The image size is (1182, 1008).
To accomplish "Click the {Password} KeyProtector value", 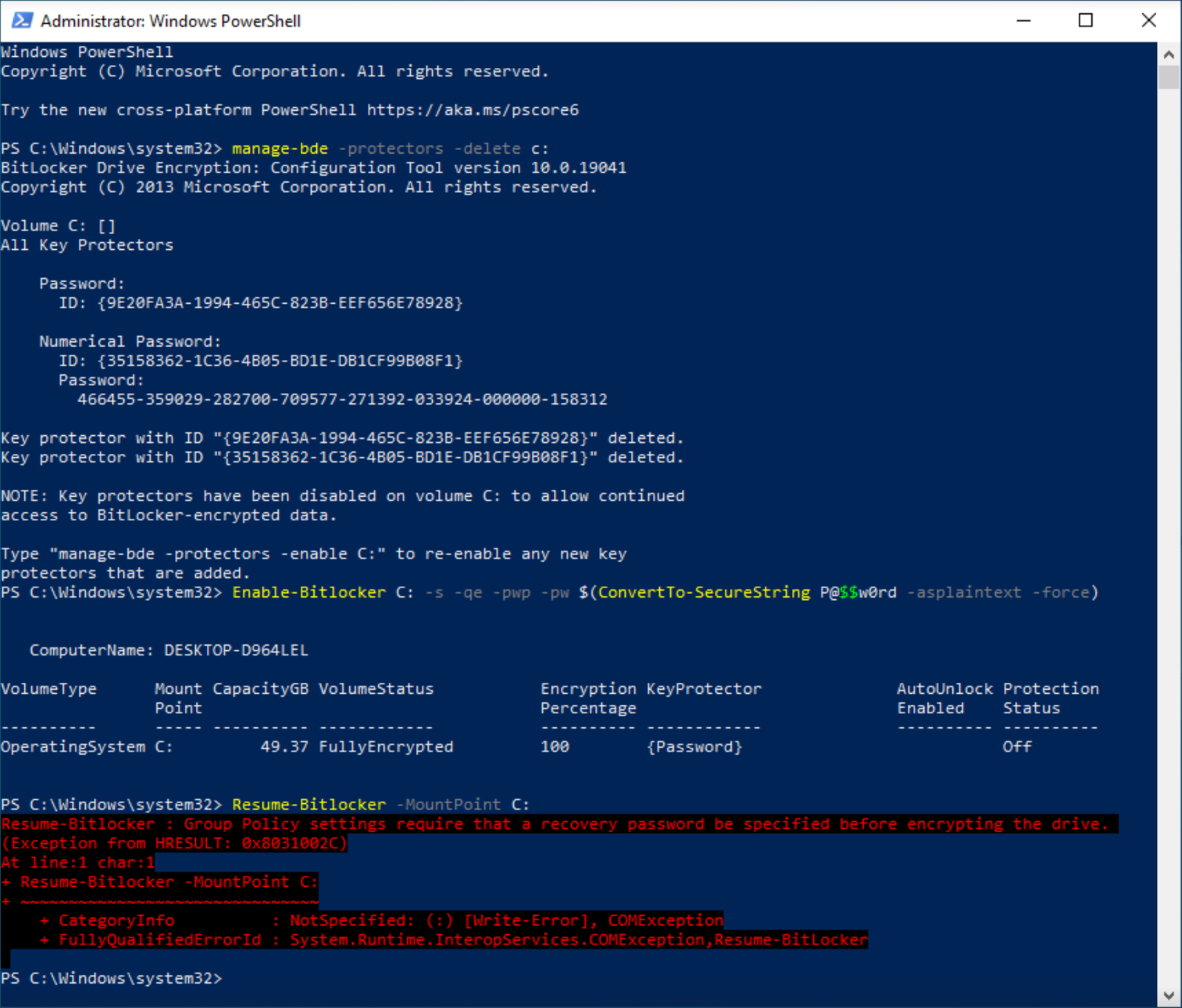I will (694, 747).
